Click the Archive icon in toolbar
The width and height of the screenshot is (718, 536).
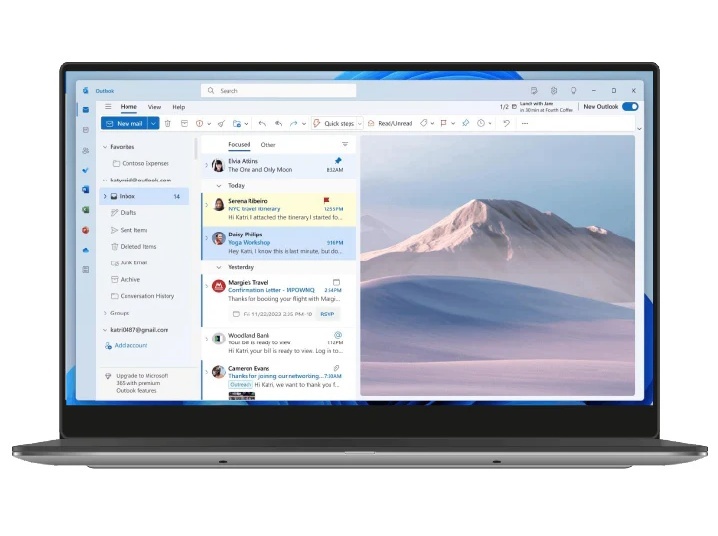(x=183, y=123)
